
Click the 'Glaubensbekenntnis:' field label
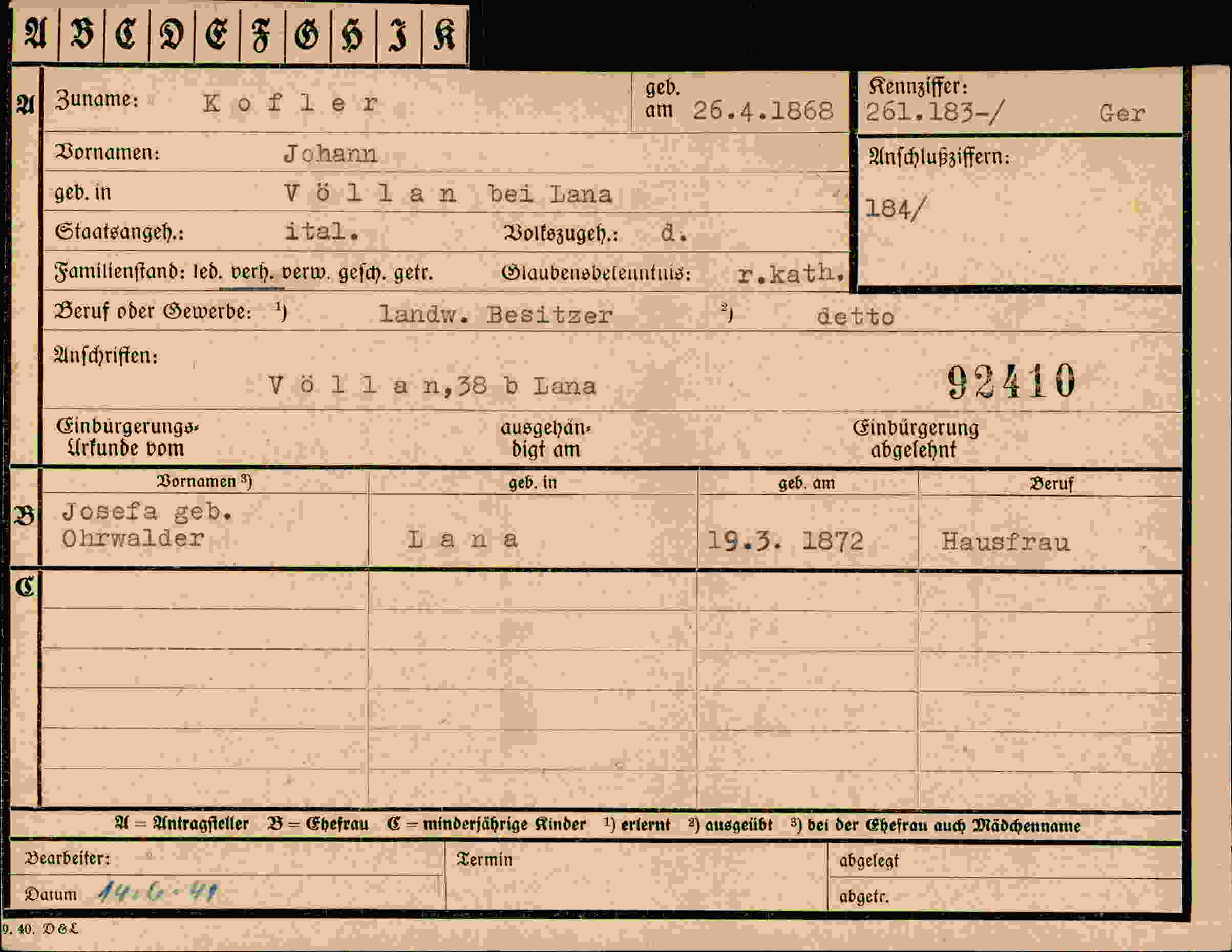pos(596,273)
